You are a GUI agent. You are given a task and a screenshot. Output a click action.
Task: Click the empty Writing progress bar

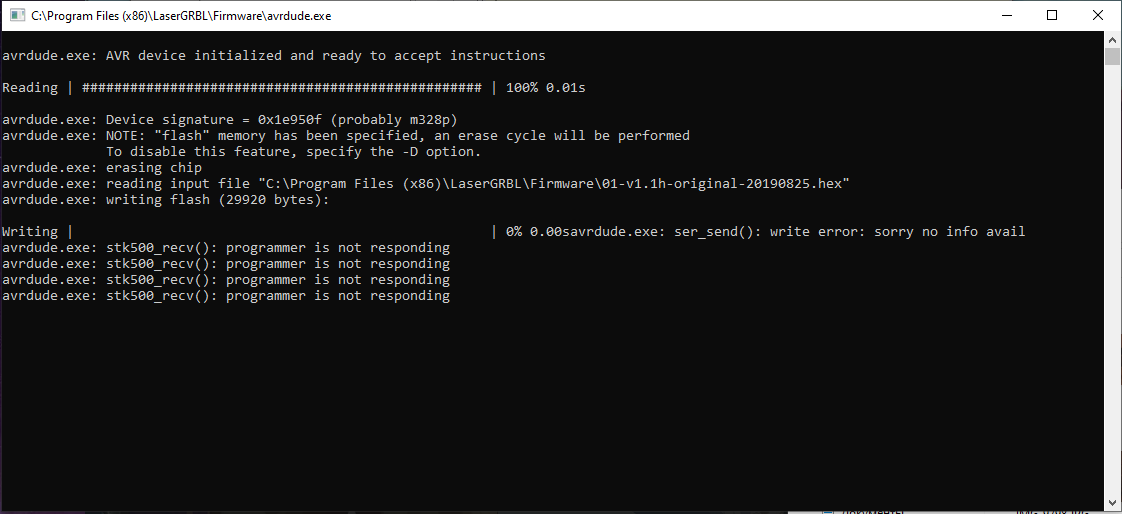tap(282, 232)
